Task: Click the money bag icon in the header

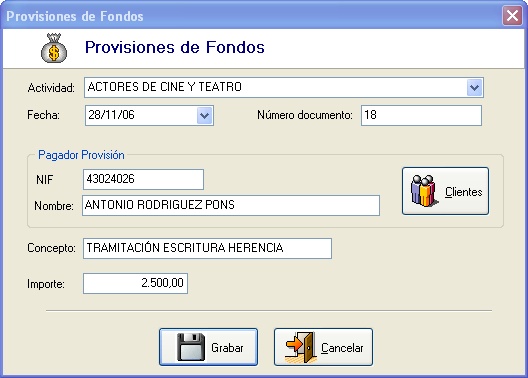Action: (54, 48)
